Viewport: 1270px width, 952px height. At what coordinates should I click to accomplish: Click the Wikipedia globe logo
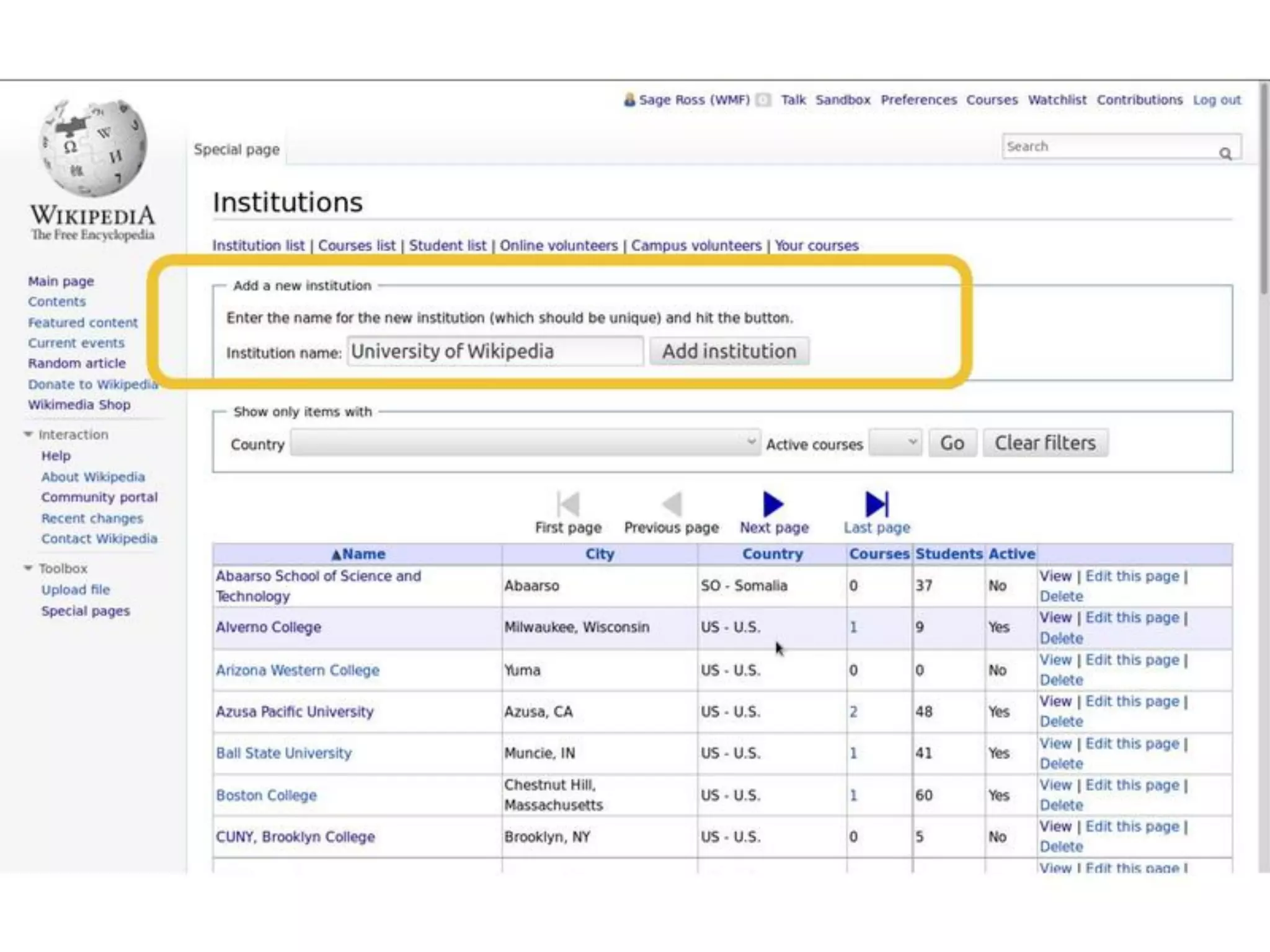coord(93,149)
